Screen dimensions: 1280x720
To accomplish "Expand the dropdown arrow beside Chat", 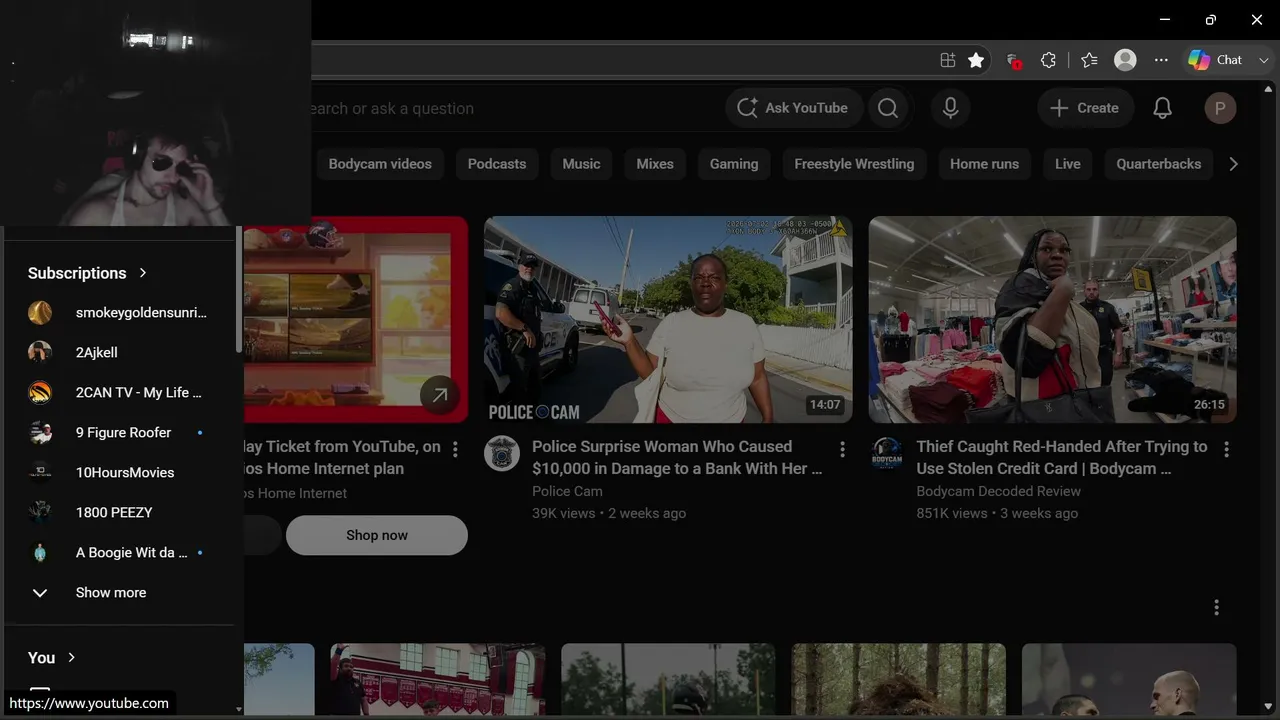I will pyautogui.click(x=1264, y=60).
